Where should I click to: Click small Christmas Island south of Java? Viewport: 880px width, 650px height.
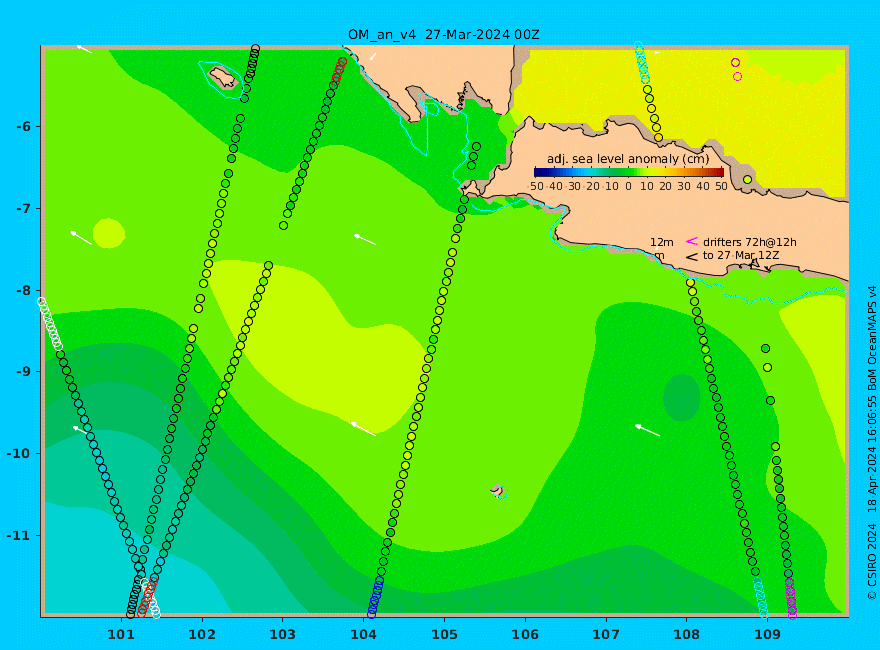497,491
